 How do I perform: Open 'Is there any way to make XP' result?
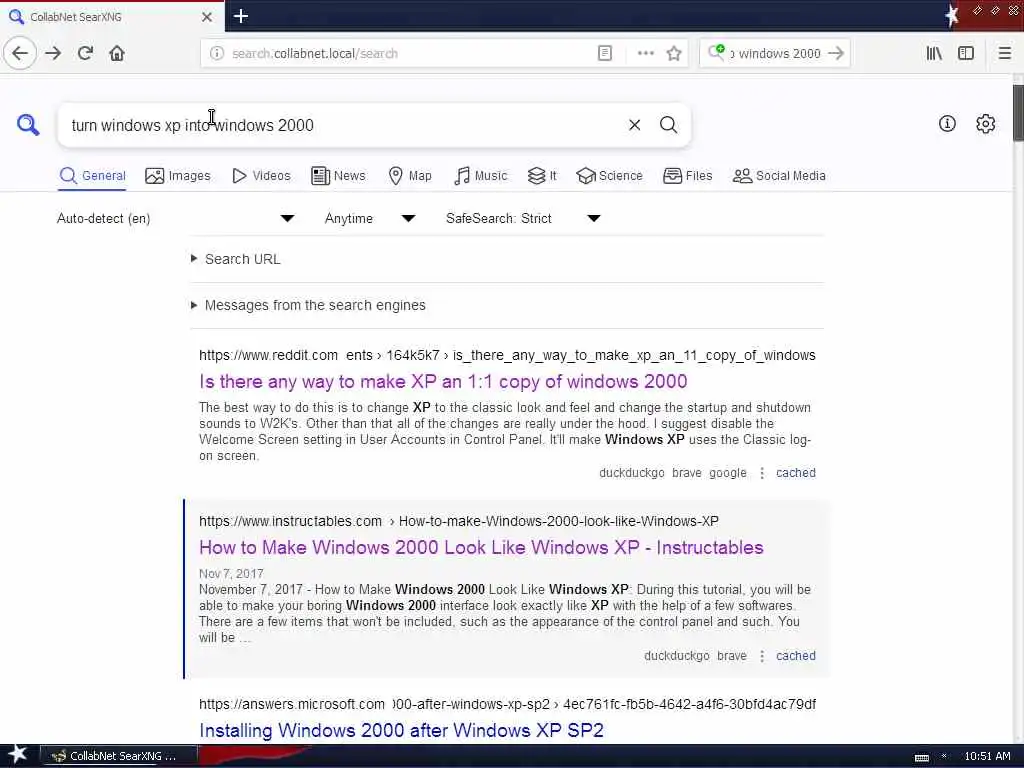pyautogui.click(x=443, y=381)
